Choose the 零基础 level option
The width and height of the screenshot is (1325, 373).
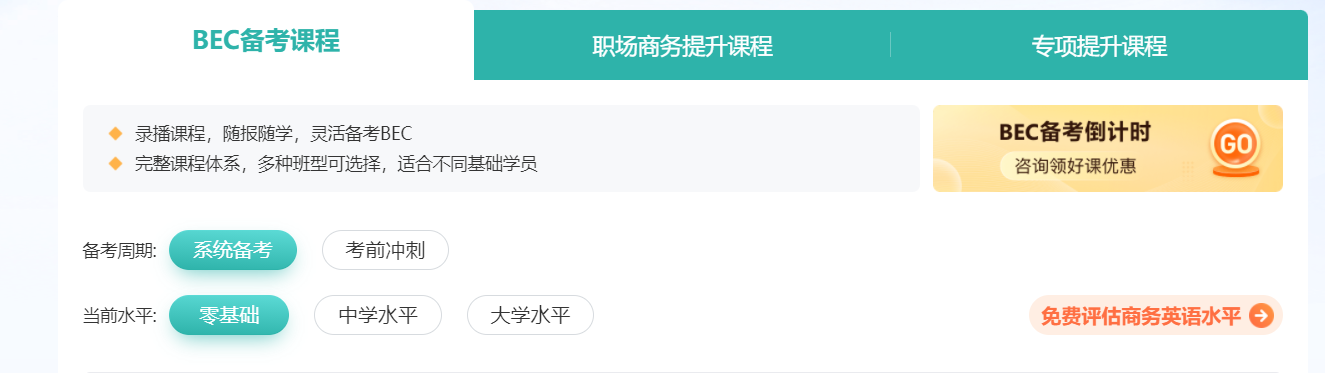click(x=229, y=316)
